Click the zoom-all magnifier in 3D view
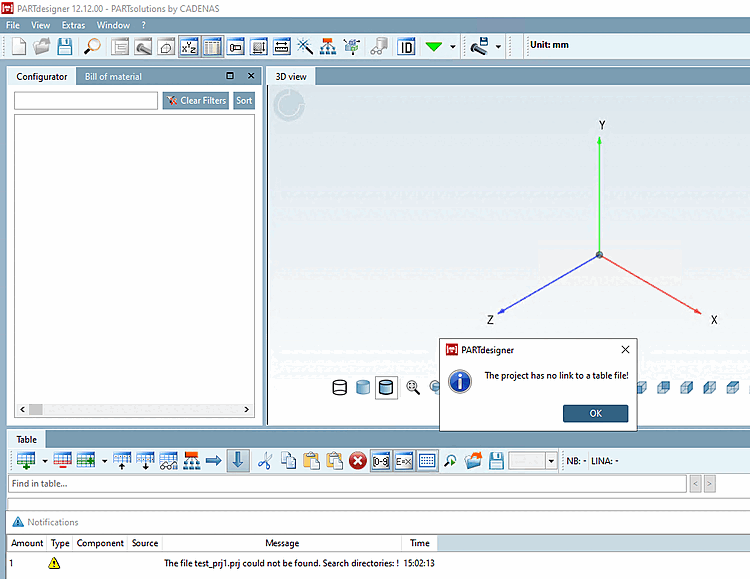750x579 pixels. tap(413, 388)
